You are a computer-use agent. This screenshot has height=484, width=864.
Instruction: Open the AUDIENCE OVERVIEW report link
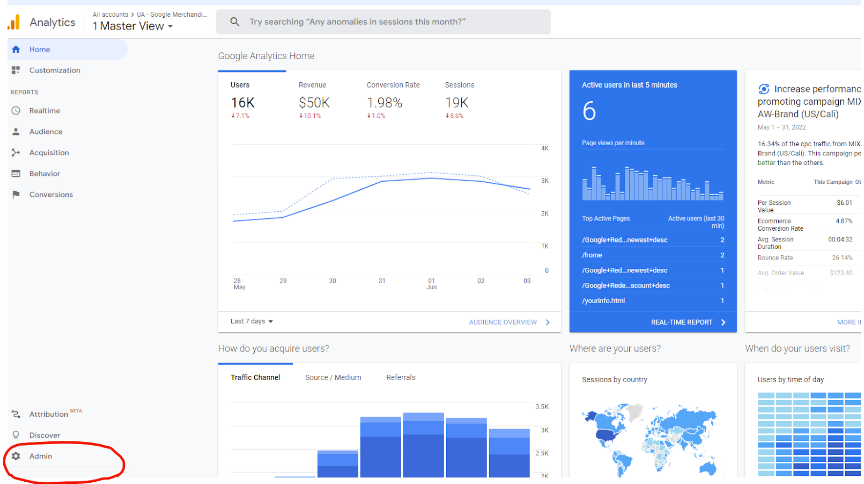[503, 322]
